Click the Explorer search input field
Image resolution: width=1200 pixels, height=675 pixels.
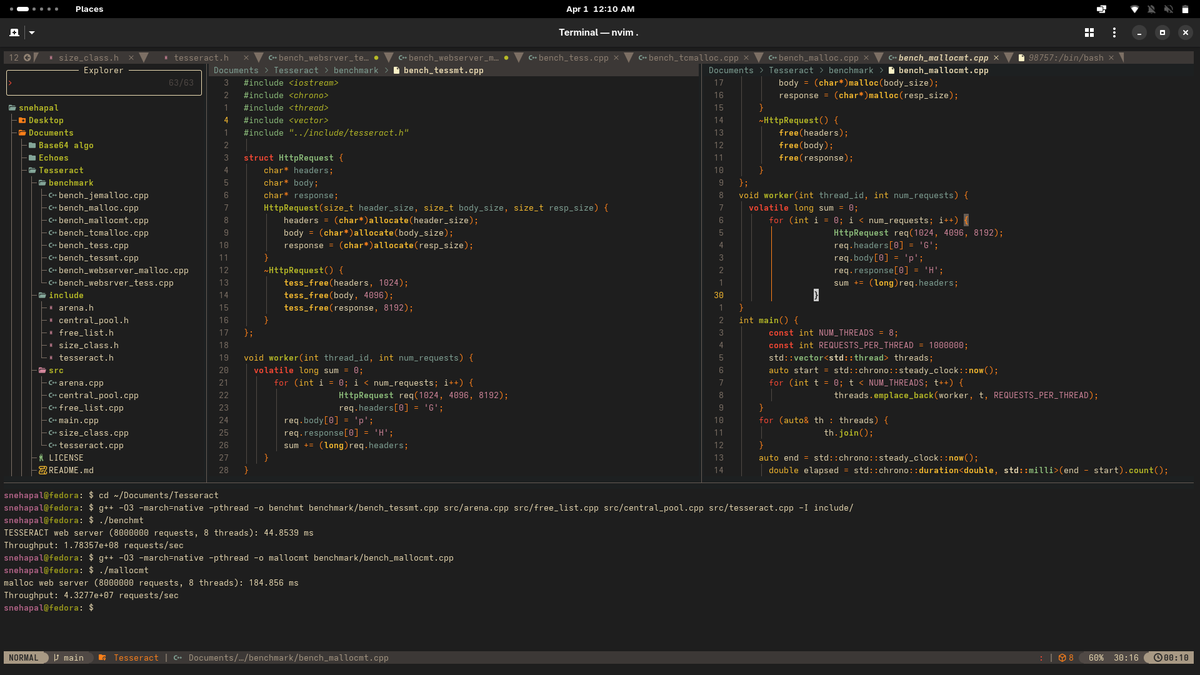tap(103, 83)
